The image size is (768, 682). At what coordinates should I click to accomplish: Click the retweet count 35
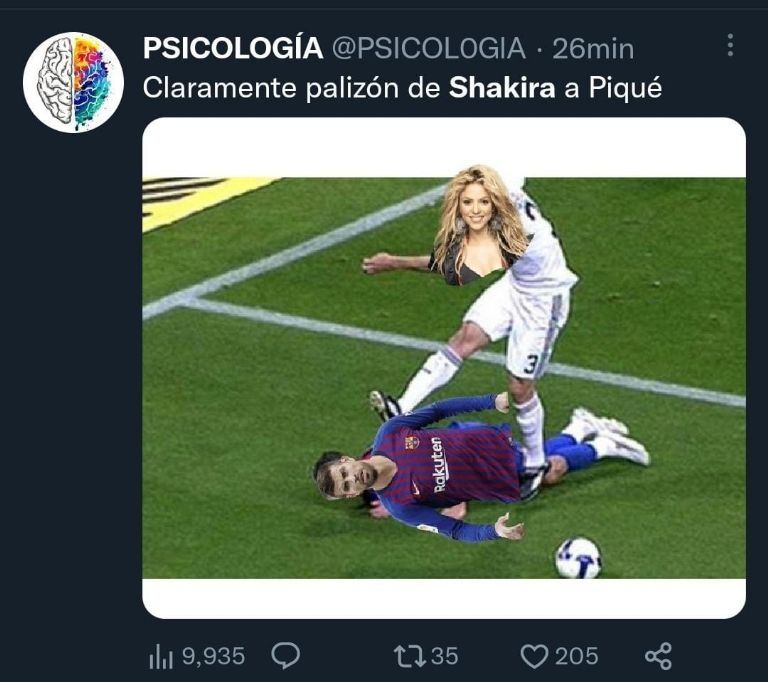(444, 656)
